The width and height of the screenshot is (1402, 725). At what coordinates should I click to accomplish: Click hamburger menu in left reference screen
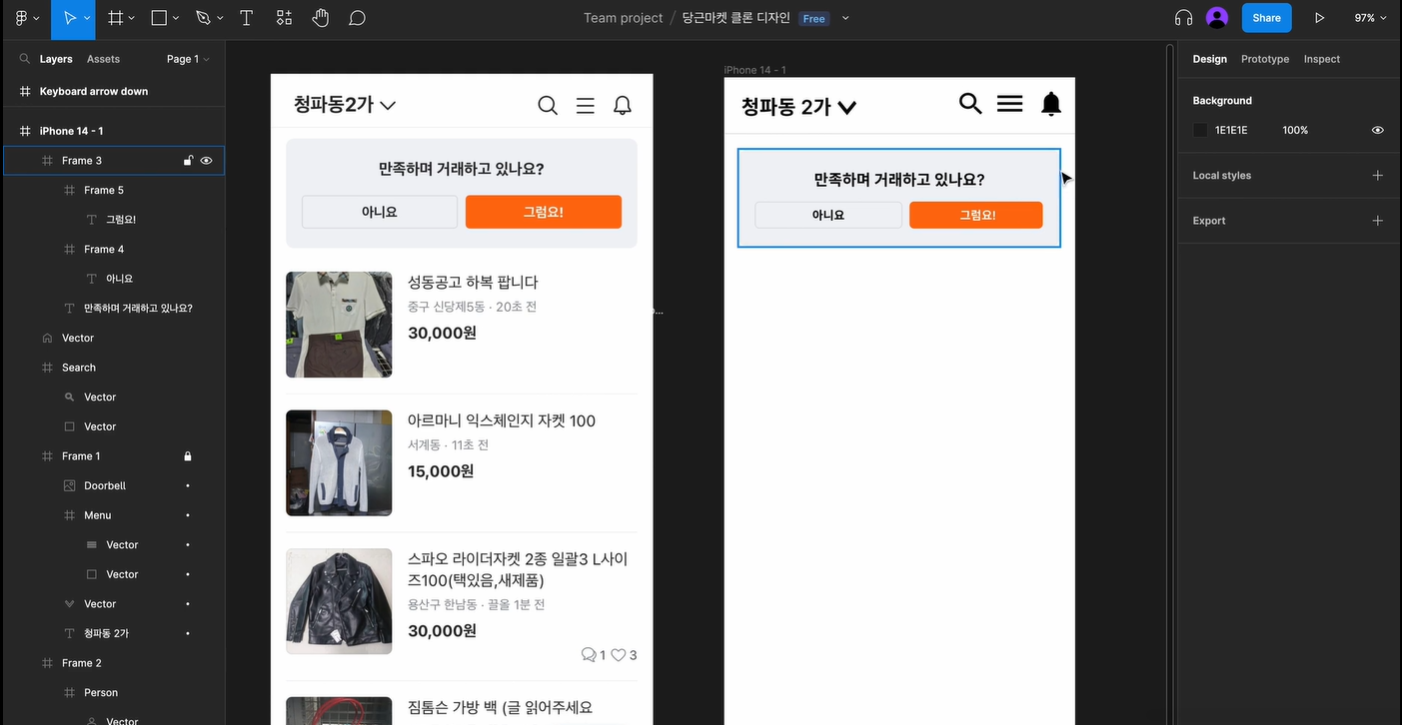[585, 105]
